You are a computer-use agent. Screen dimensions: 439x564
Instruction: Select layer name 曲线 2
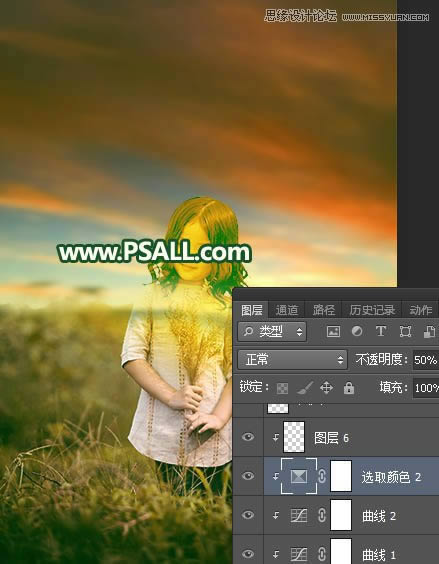click(x=379, y=516)
